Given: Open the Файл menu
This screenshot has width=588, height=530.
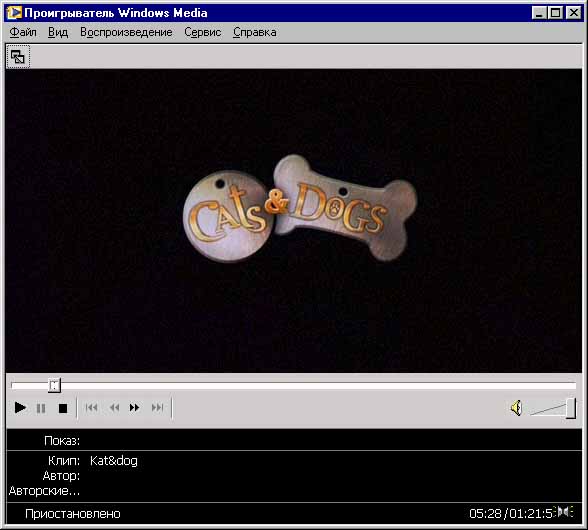Looking at the screenshot, I should pos(23,32).
